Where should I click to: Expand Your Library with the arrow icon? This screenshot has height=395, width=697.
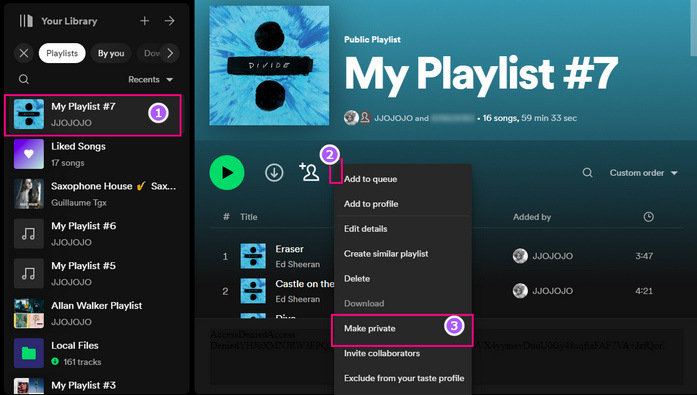coord(169,21)
